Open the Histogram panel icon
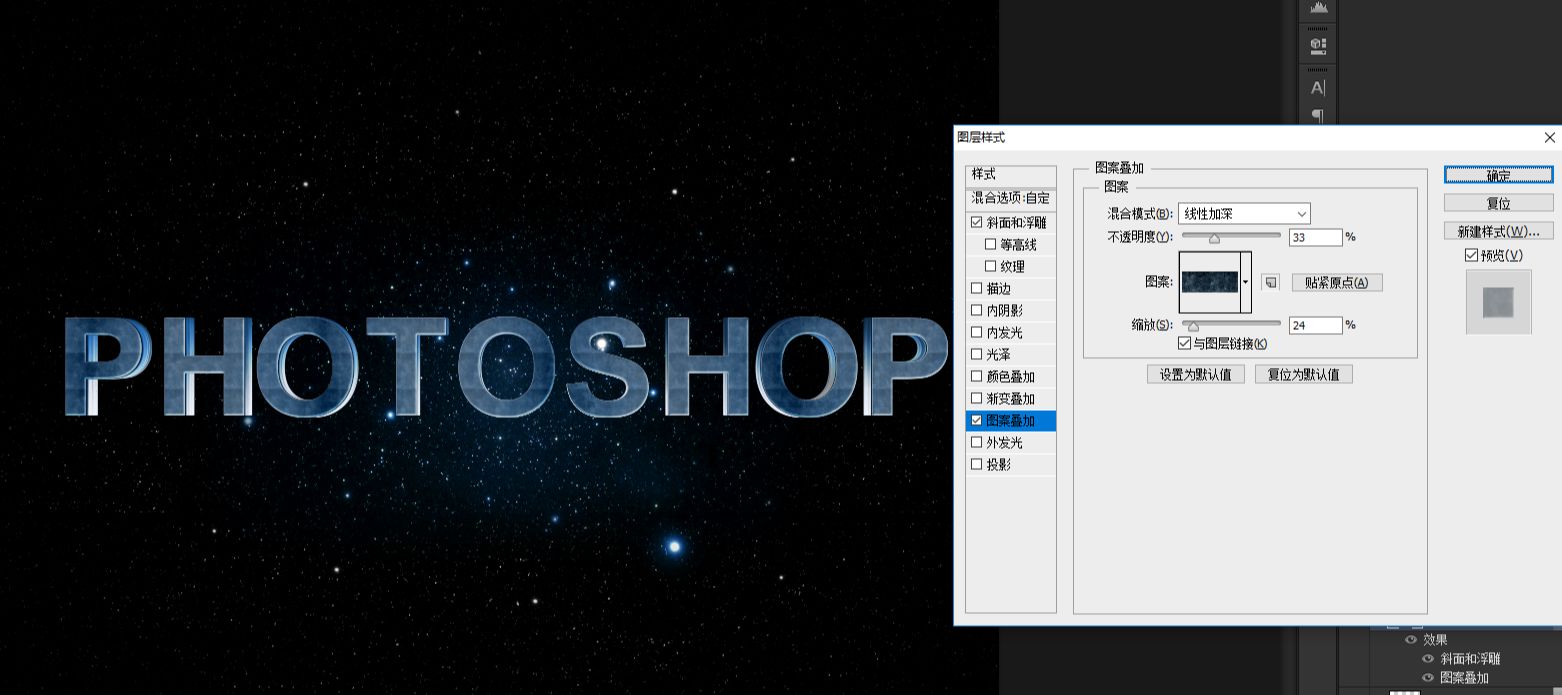The image size is (1562, 695). click(x=1318, y=7)
